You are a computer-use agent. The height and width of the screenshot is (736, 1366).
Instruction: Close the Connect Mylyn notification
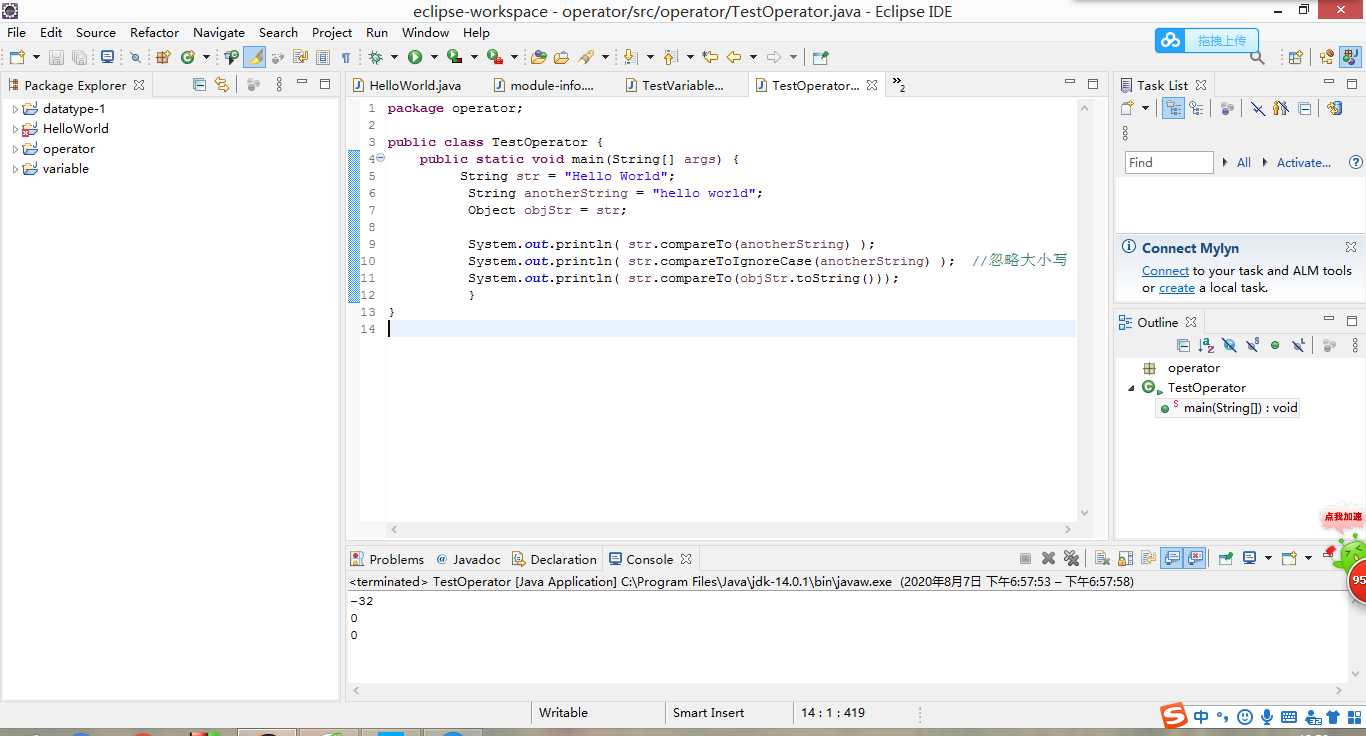click(x=1351, y=247)
